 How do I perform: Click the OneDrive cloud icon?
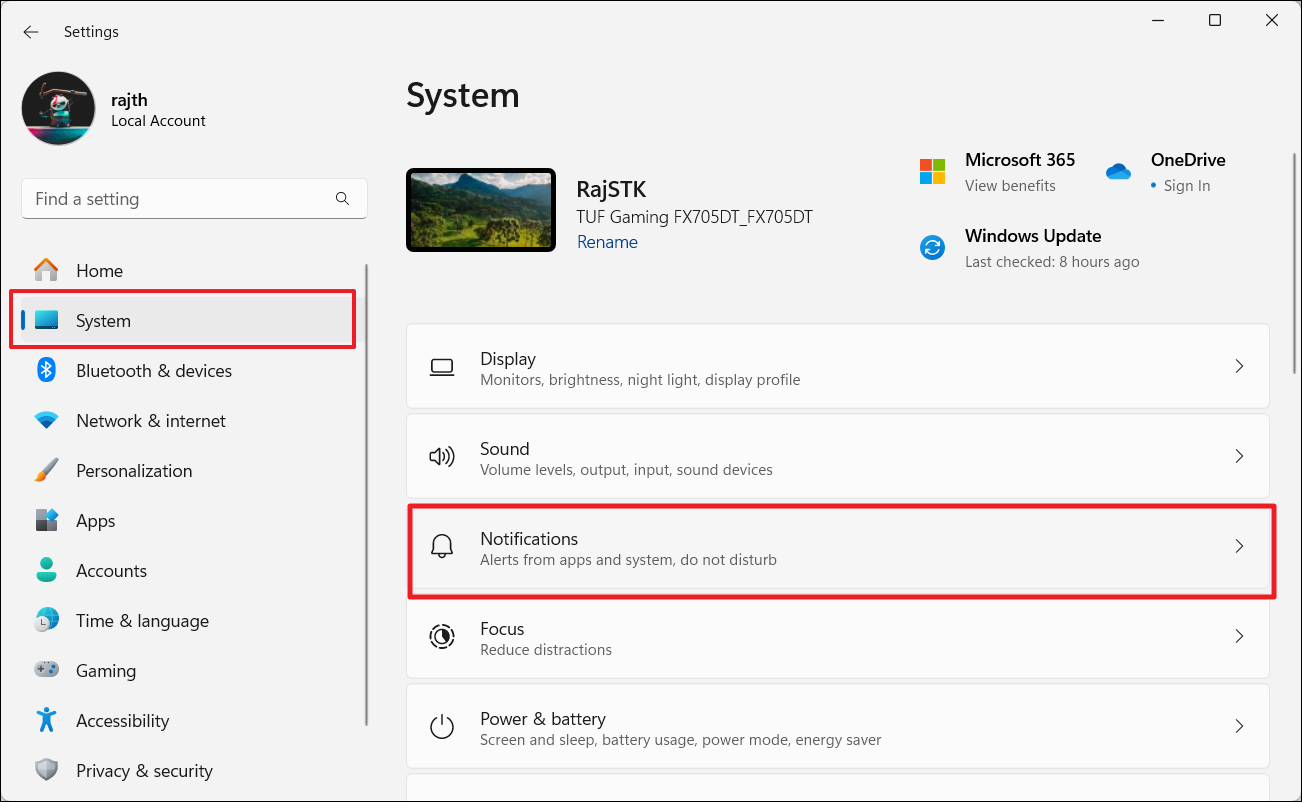(1118, 172)
